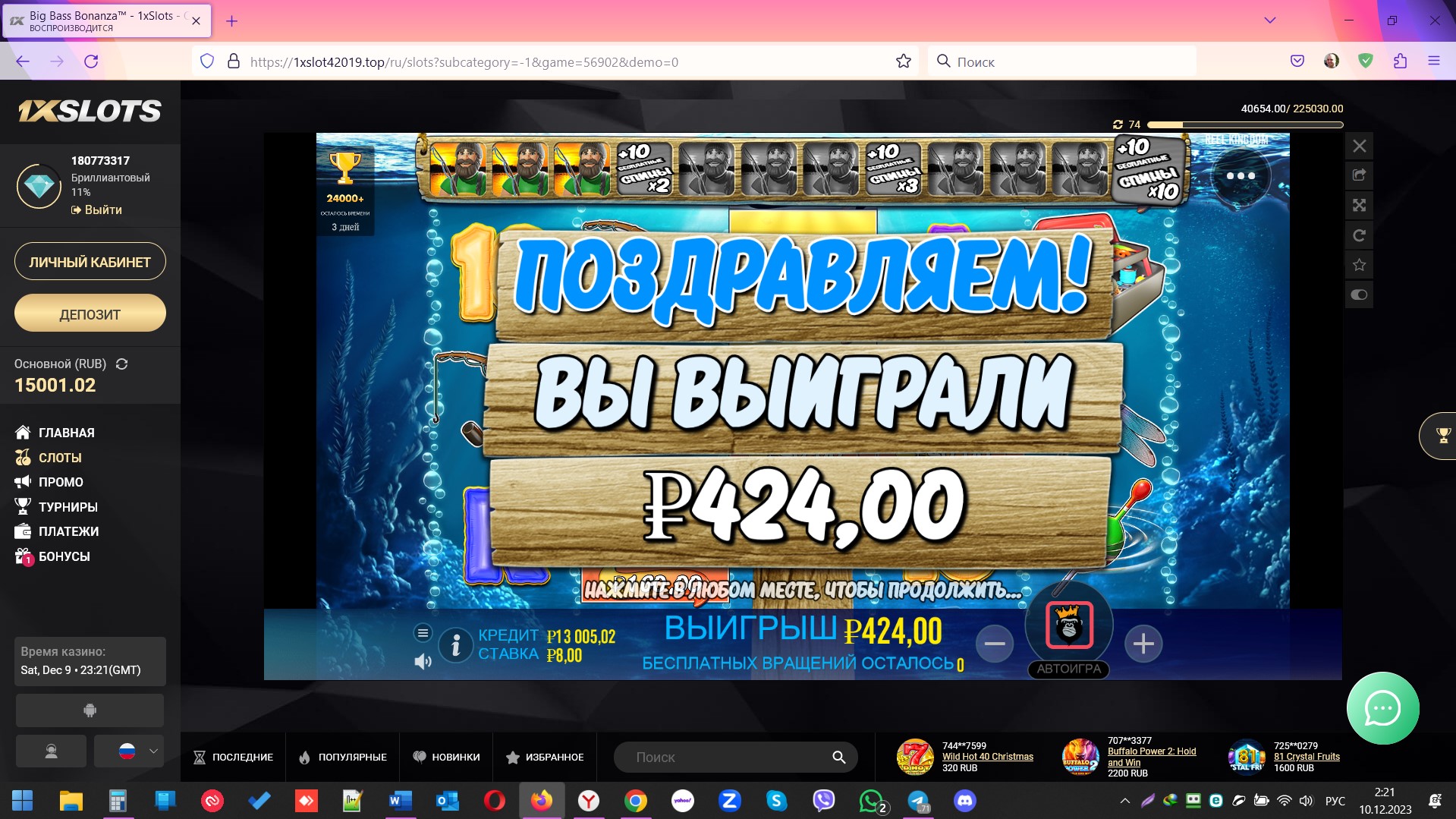Toggle the switch in game side panel
Screen dimensions: 1456x819
[x=1359, y=295]
